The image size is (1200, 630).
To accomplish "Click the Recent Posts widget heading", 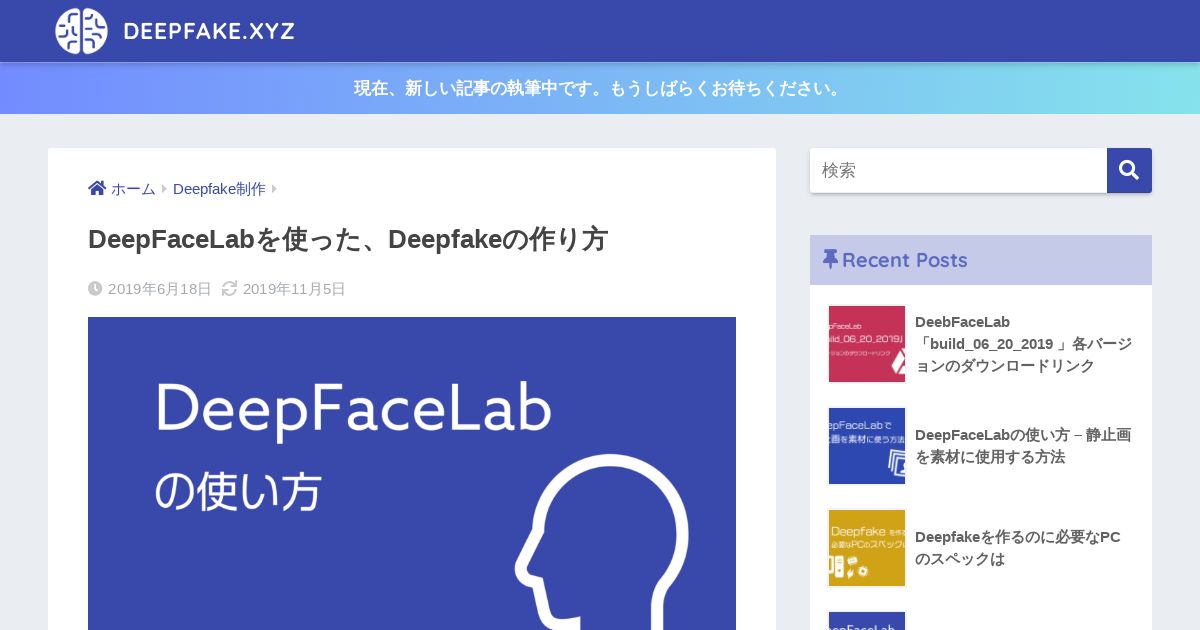I will pyautogui.click(x=981, y=260).
